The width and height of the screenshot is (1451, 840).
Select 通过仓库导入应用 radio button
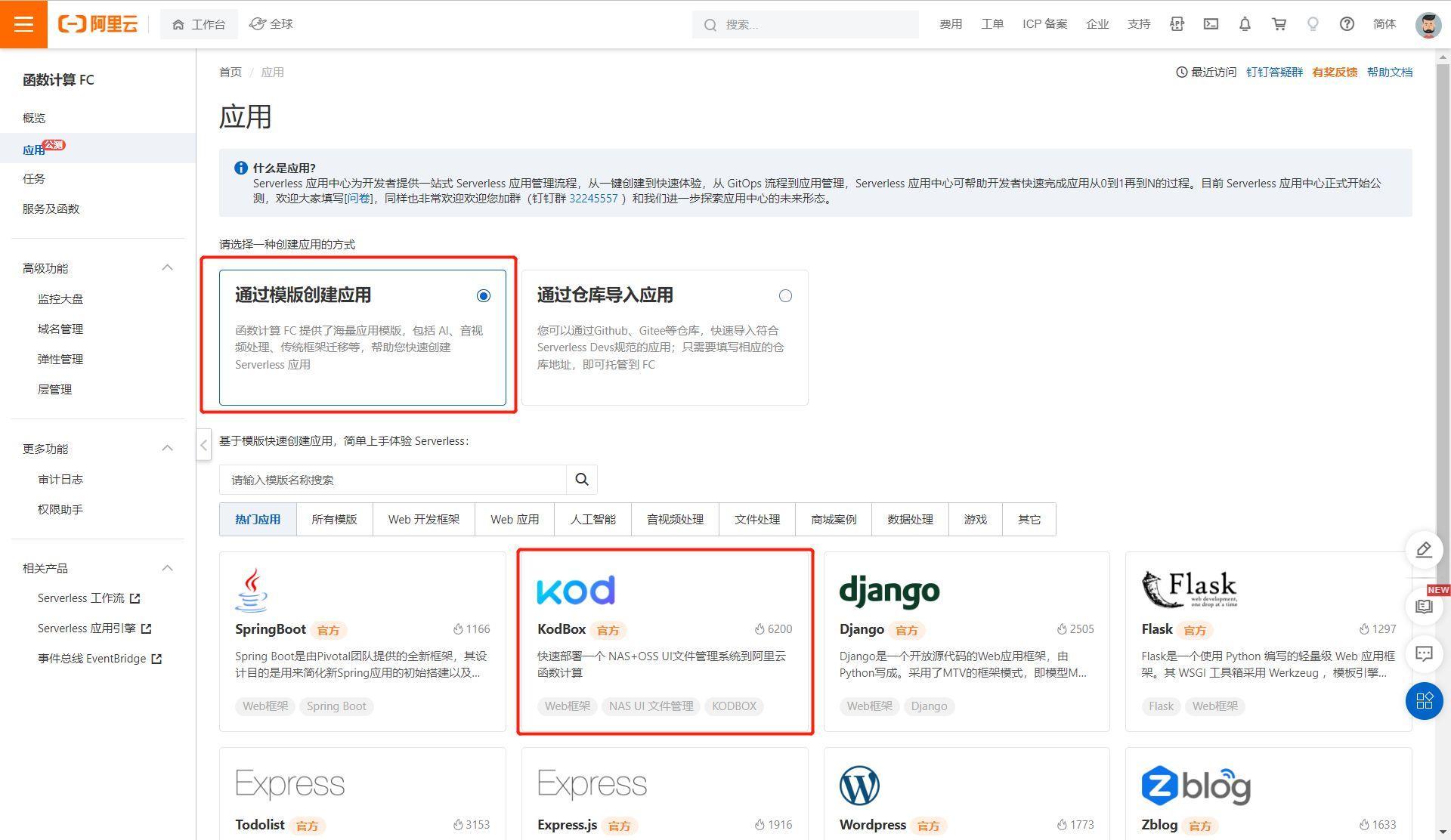(785, 296)
